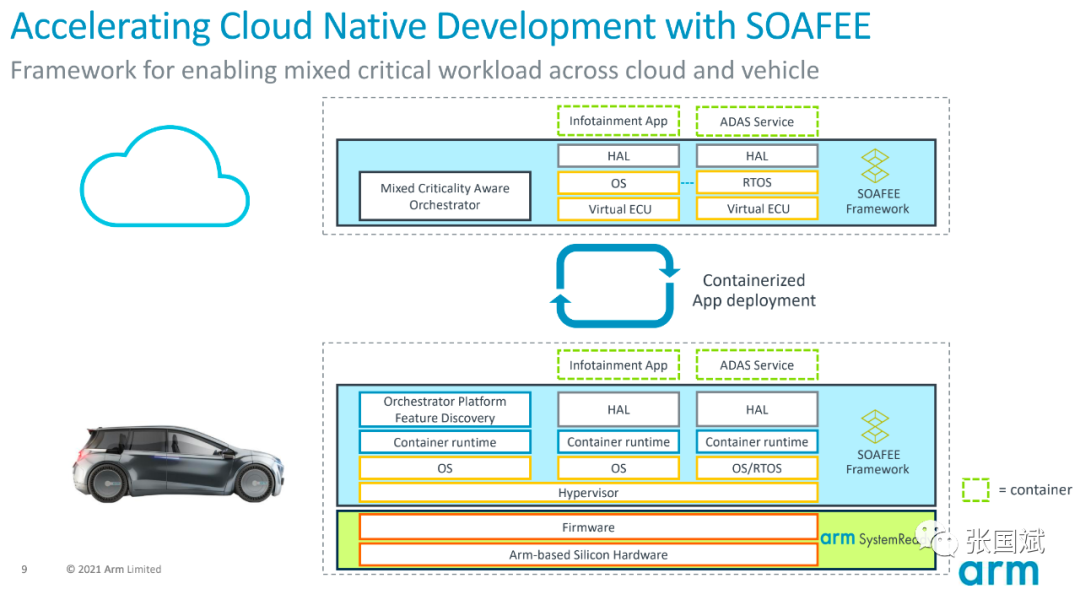This screenshot has width=1080, height=589.
Task: Click the green dashed container legend square
Action: [975, 490]
